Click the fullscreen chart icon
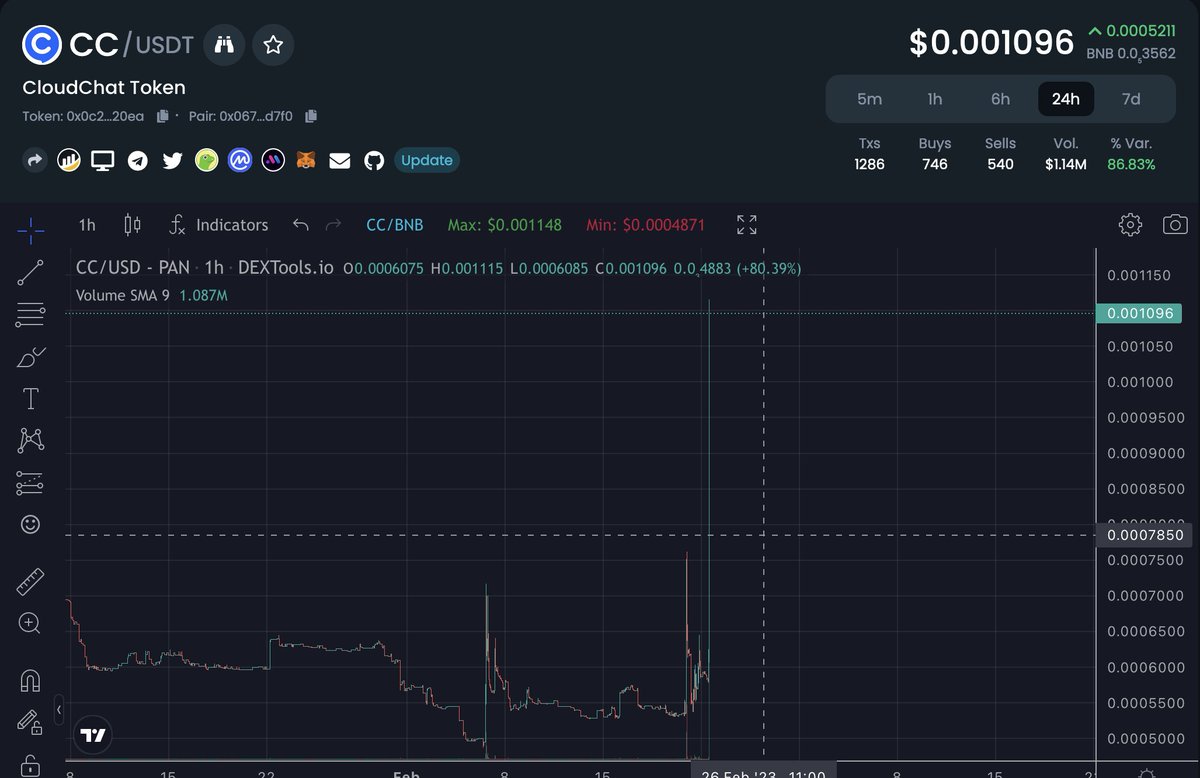The width and height of the screenshot is (1200, 778). [x=747, y=225]
